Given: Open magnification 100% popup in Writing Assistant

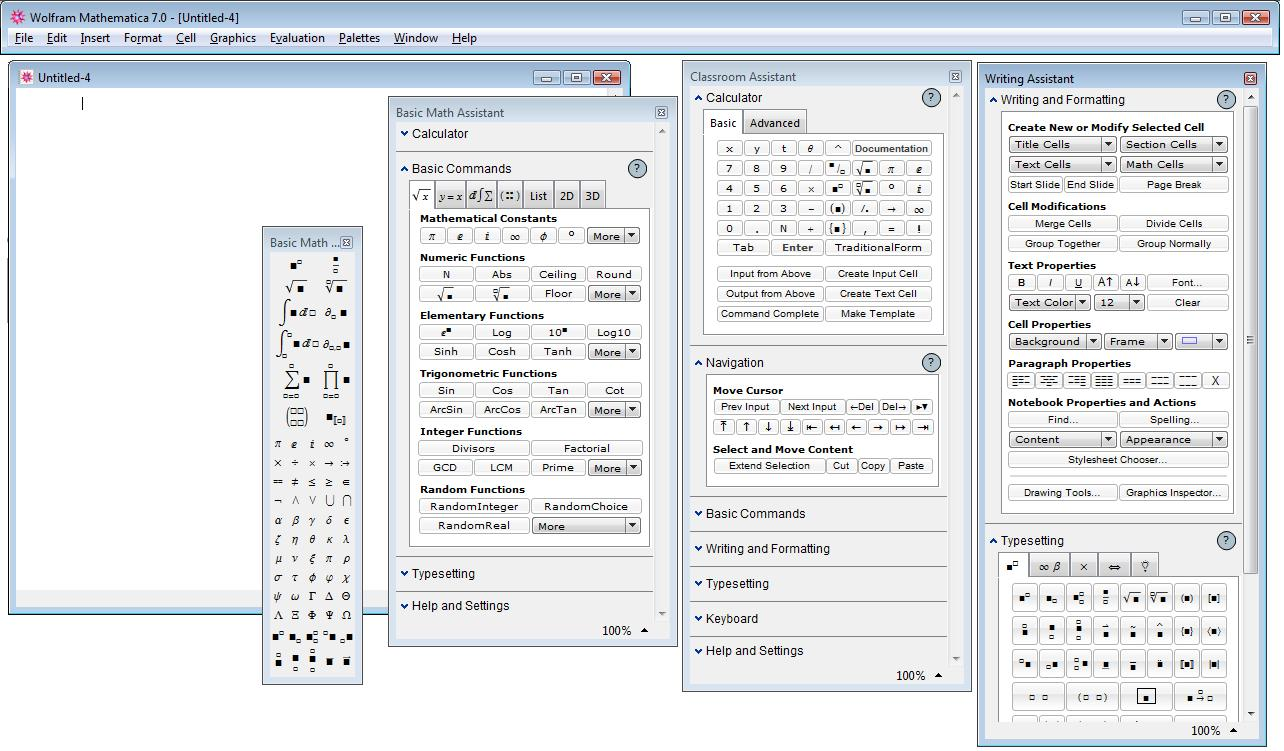Looking at the screenshot, I should pyautogui.click(x=1213, y=731).
